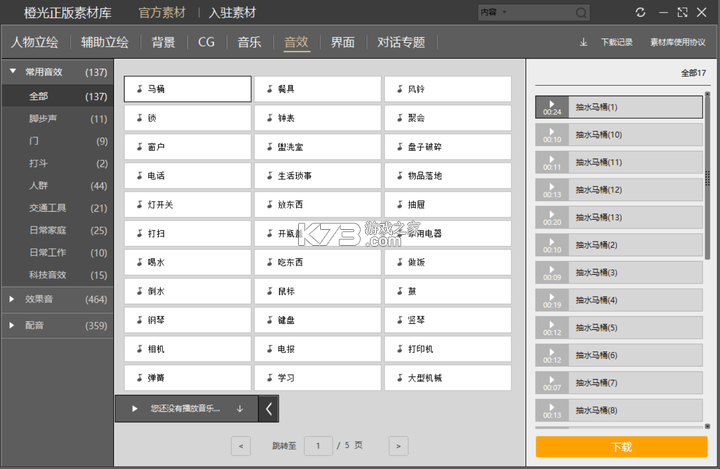Viewport: 720px width, 469px height.
Task: Open the 大型机械 sound group
Action: 448,378
